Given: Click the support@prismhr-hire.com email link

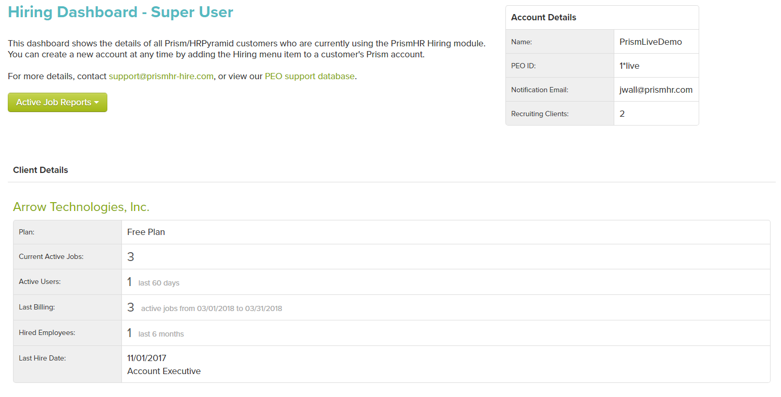Looking at the screenshot, I should coord(161,76).
